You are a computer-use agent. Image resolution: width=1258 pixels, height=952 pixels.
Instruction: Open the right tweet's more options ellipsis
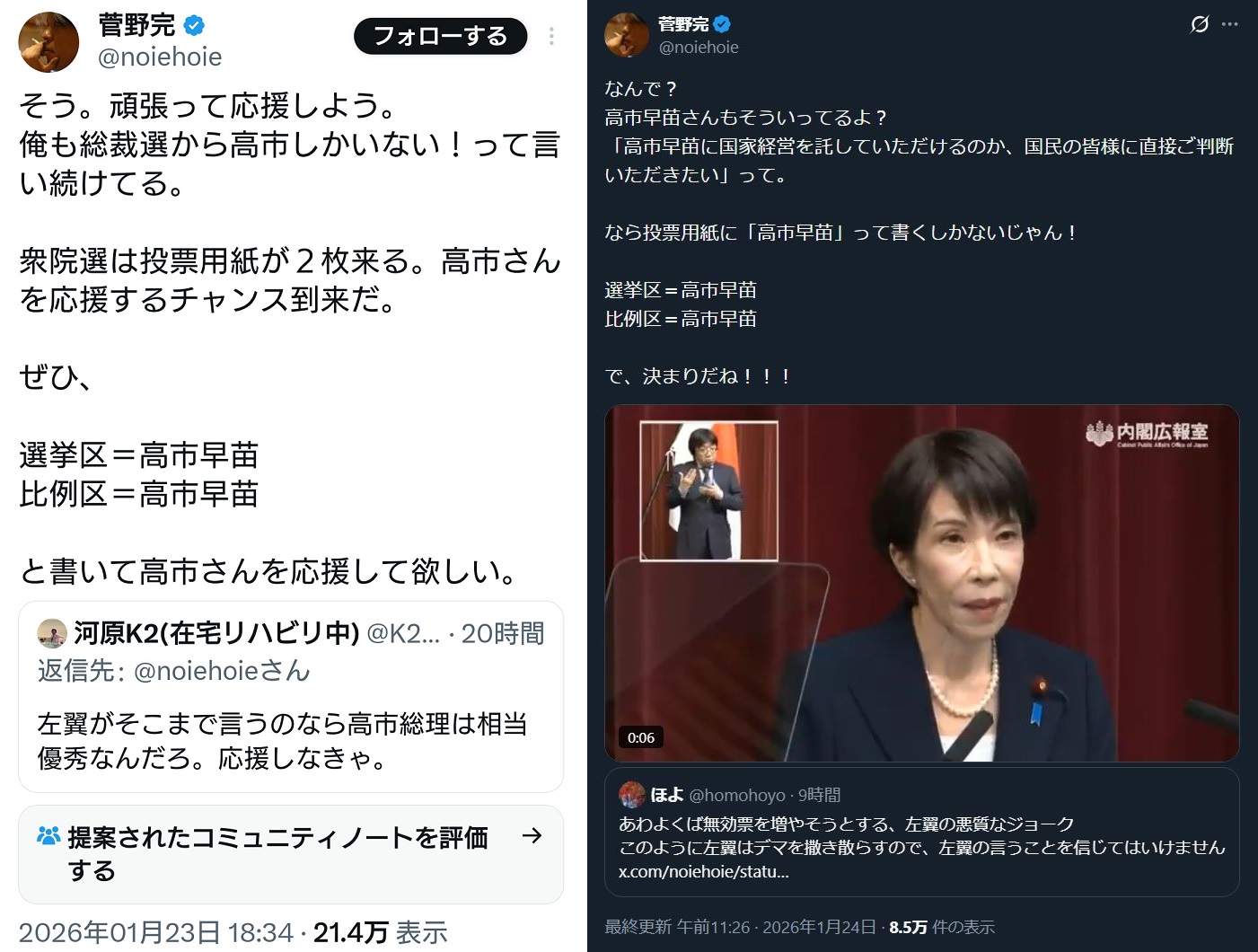pyautogui.click(x=1230, y=24)
